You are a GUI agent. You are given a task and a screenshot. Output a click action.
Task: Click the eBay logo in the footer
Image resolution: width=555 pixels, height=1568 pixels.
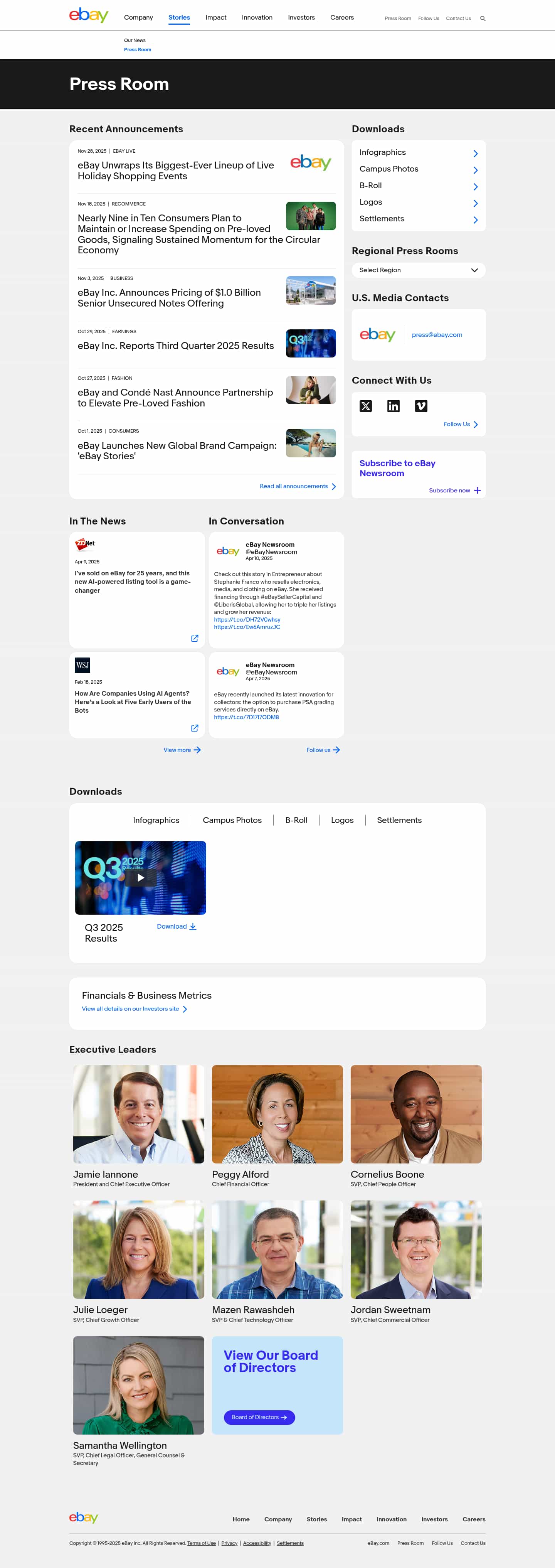pos(83,1517)
